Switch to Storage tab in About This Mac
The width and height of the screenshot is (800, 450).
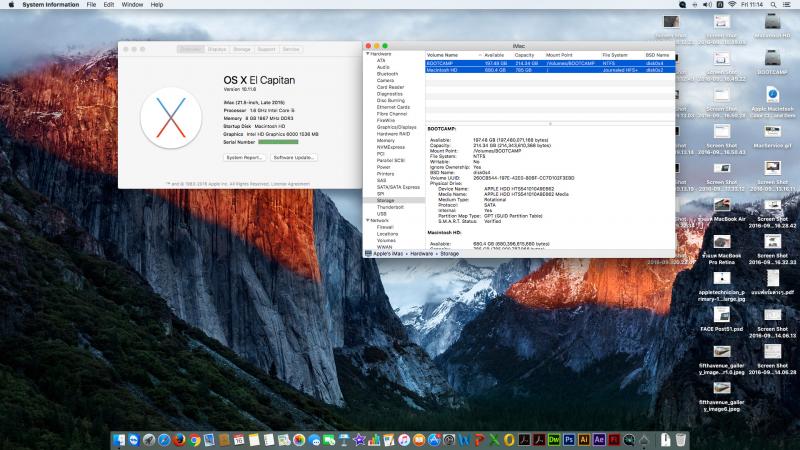click(x=242, y=49)
